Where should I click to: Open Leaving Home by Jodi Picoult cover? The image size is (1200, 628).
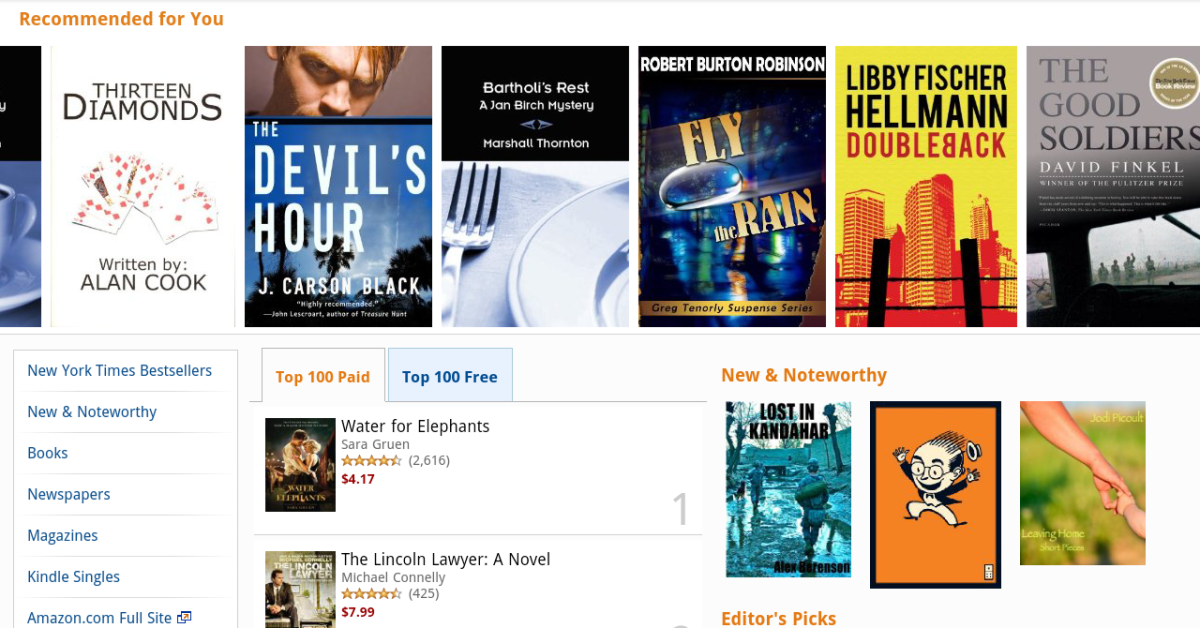point(1083,484)
